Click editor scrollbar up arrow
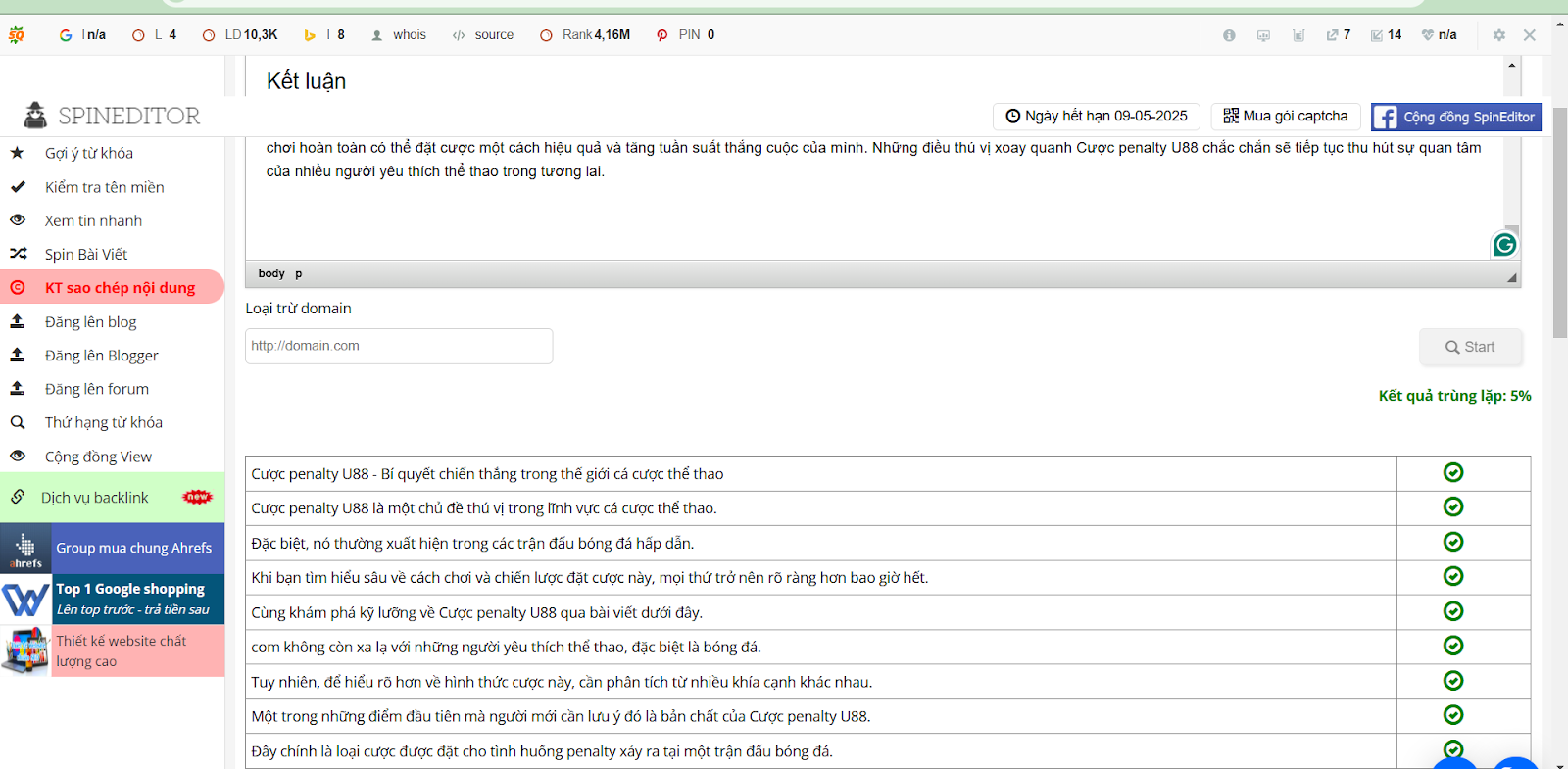The image size is (1568, 769). (x=1512, y=65)
